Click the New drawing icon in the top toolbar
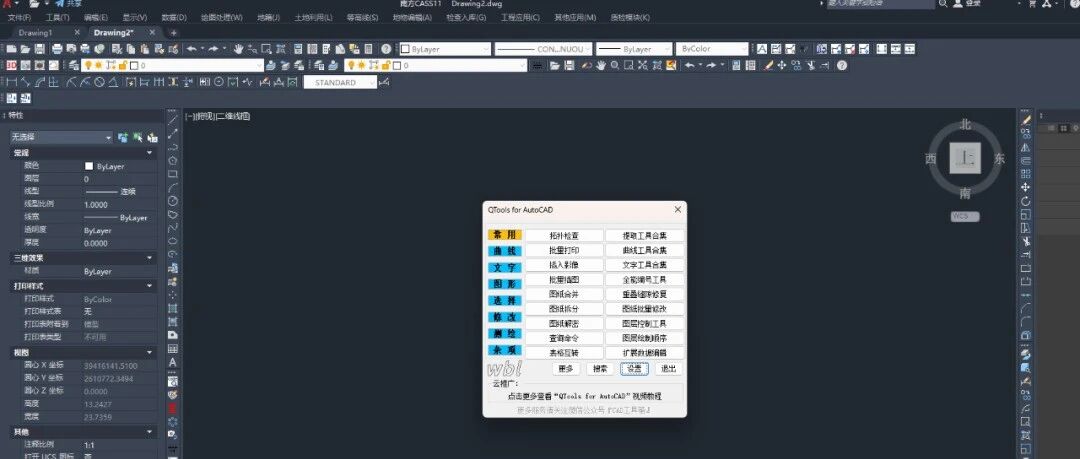The width and height of the screenshot is (1080, 459). click(11, 49)
